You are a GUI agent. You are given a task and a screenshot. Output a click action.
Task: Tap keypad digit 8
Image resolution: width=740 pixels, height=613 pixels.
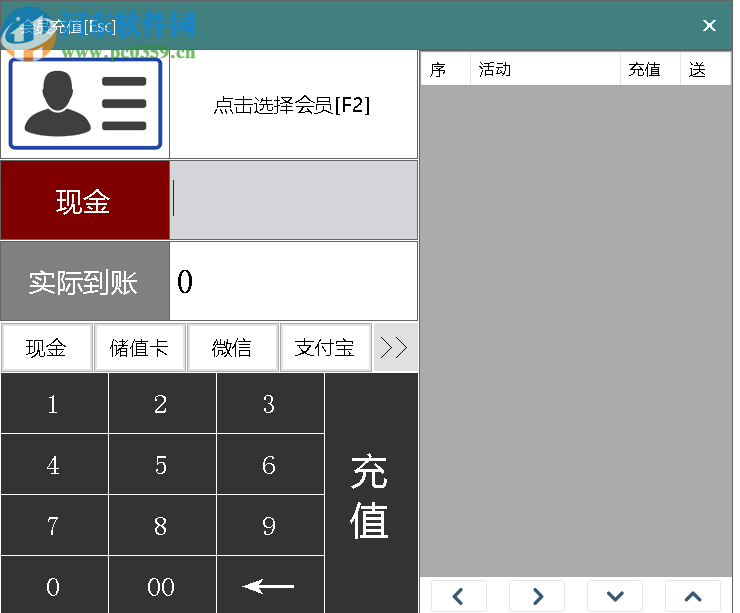tap(162, 525)
